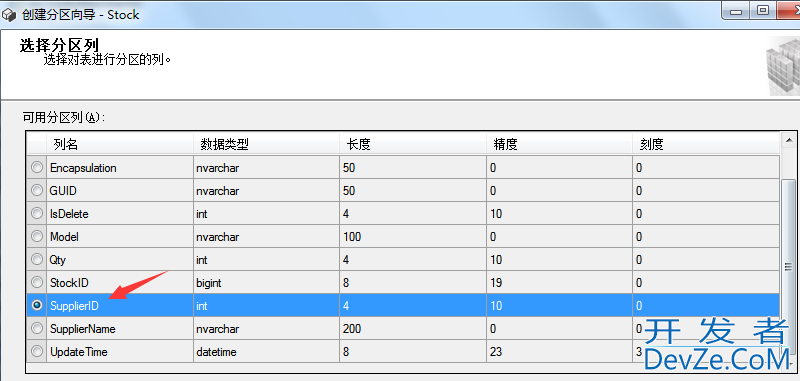Image resolution: width=800 pixels, height=381 pixels.
Task: Click nvarchar type in SupplierName row
Action: pyautogui.click(x=266, y=328)
